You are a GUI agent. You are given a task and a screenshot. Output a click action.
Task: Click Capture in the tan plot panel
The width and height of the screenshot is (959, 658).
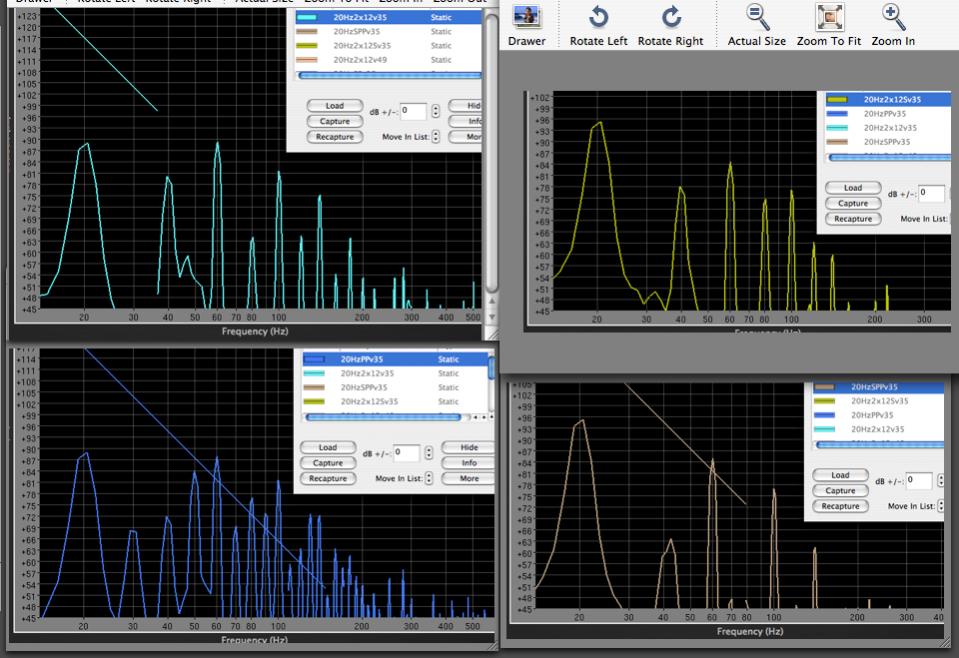pos(840,490)
